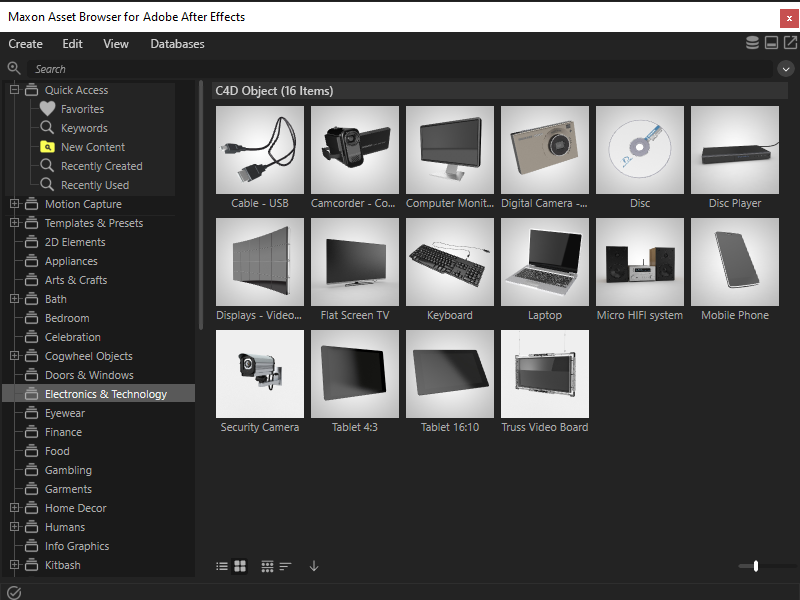Click the download arrow icon
Screen dimensions: 800x600
tap(313, 566)
